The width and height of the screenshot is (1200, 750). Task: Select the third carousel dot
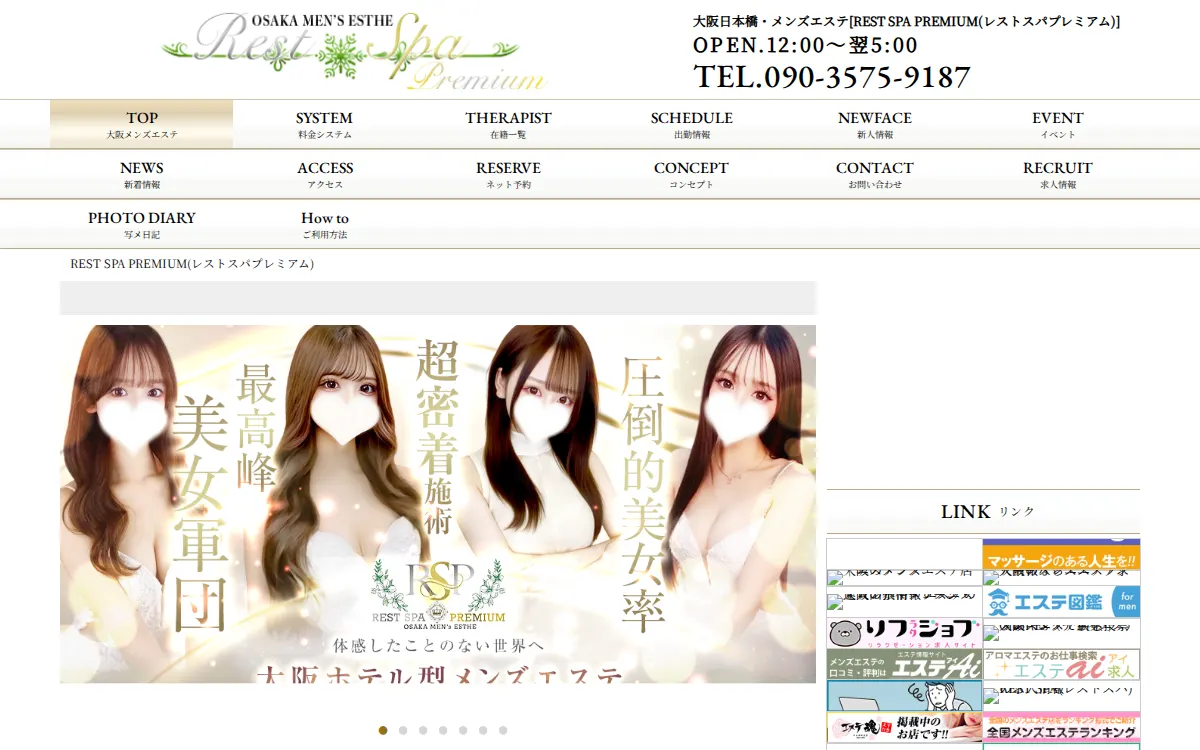423,730
